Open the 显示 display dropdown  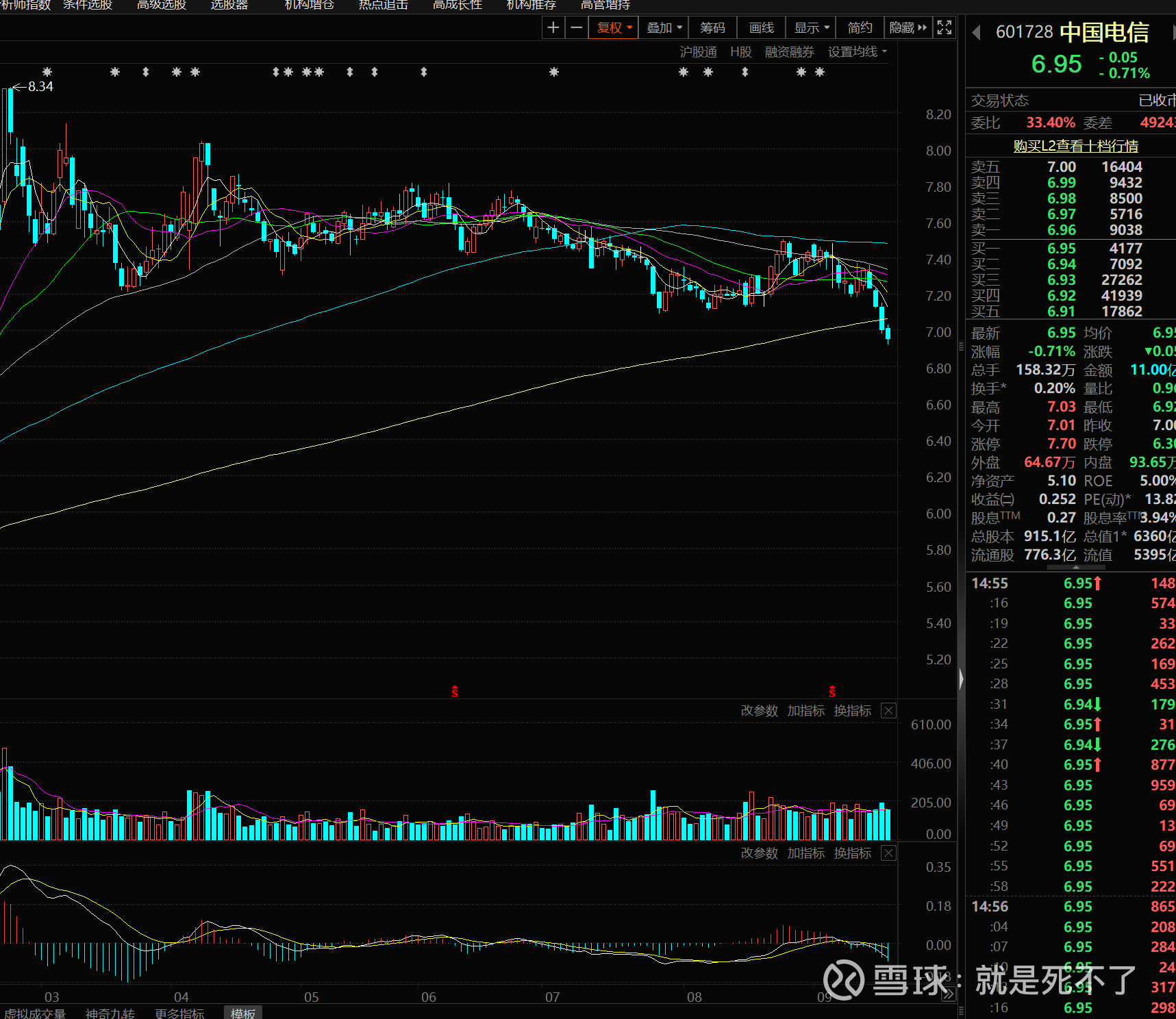[x=812, y=28]
